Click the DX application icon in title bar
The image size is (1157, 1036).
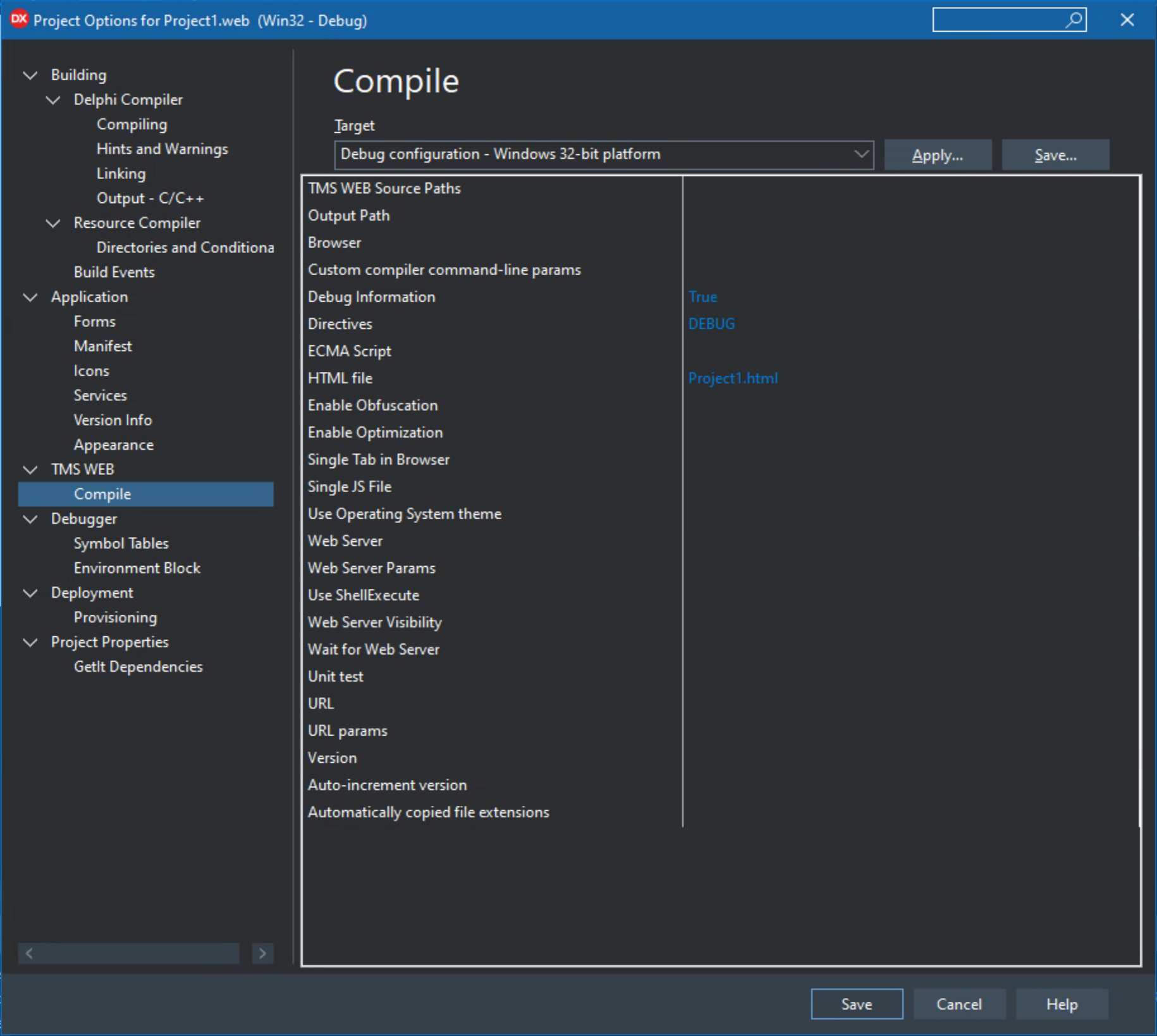coord(19,20)
